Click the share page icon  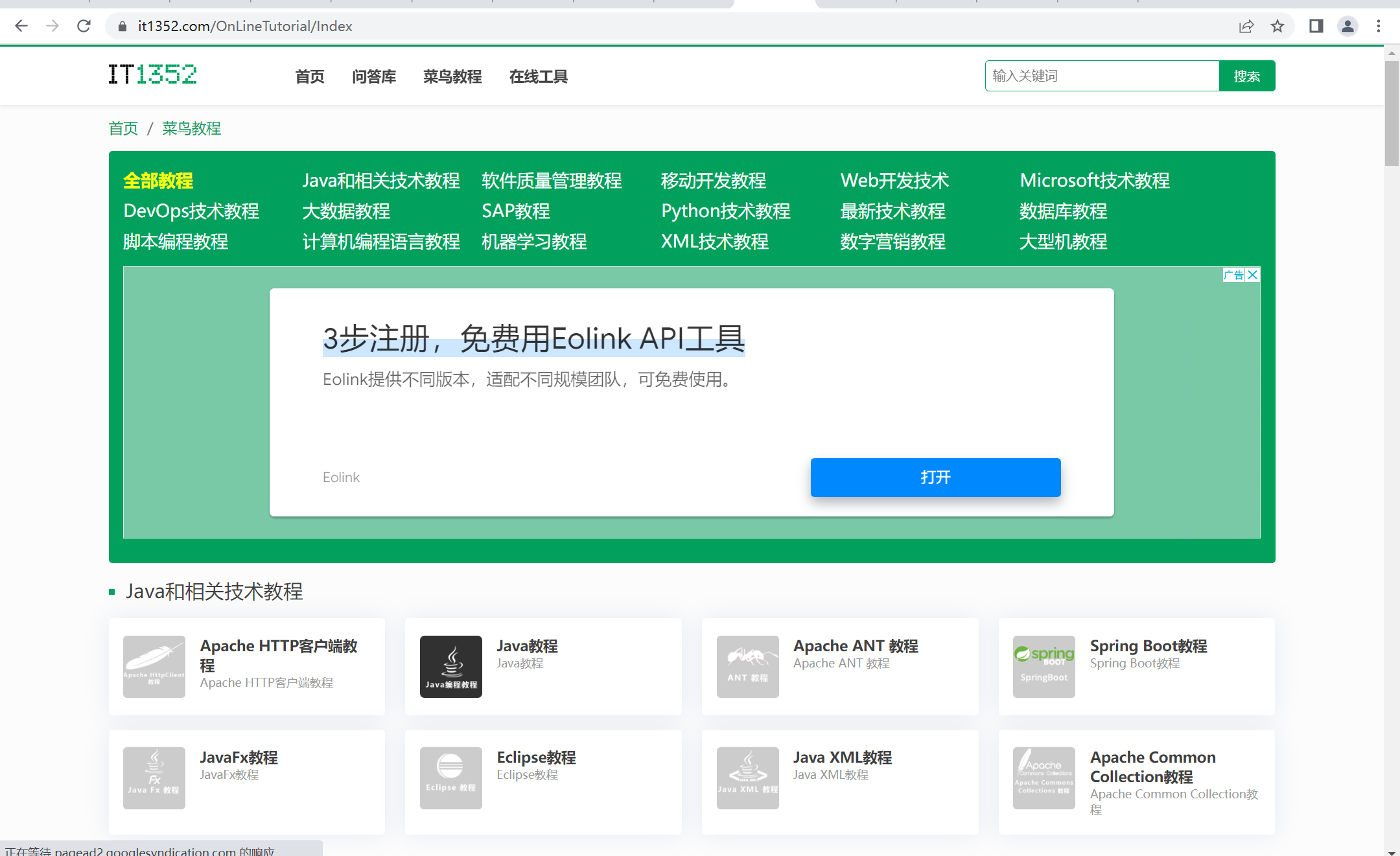tap(1246, 26)
